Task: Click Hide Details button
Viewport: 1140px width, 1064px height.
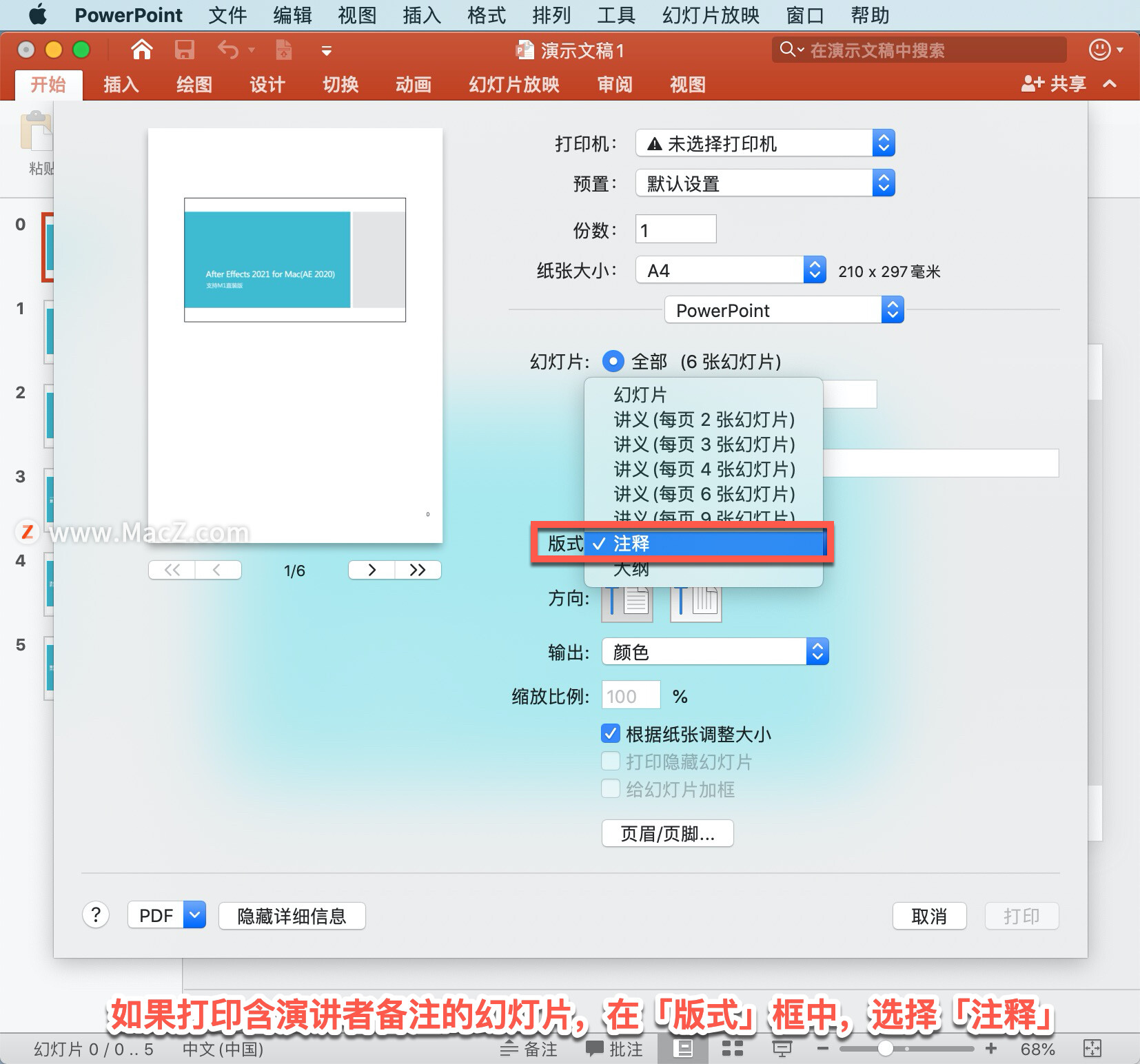Action: coord(292,916)
